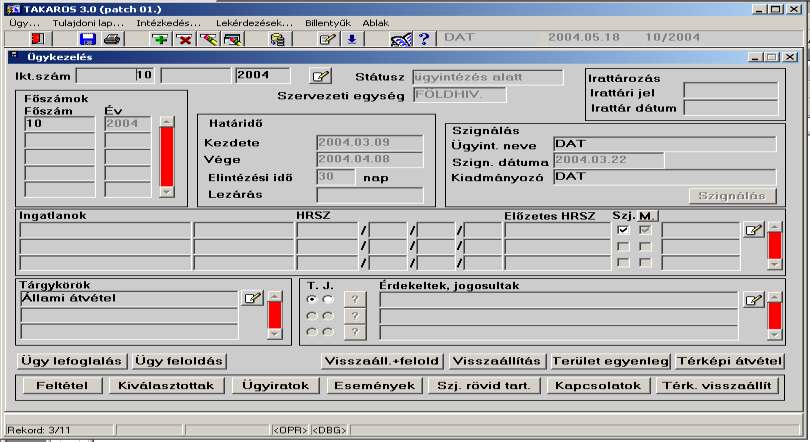The image size is (810, 442).
Task: Open the Tulajdoni lap... menu
Action: pyautogui.click(x=88, y=23)
